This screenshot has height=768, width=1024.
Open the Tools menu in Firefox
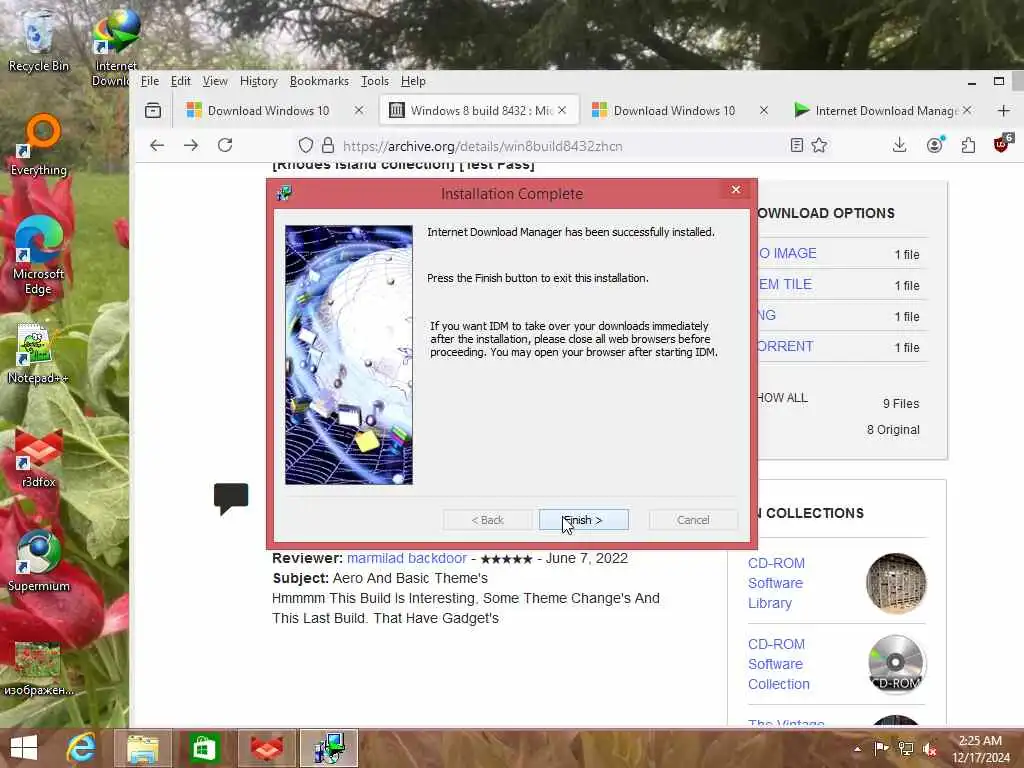click(375, 81)
